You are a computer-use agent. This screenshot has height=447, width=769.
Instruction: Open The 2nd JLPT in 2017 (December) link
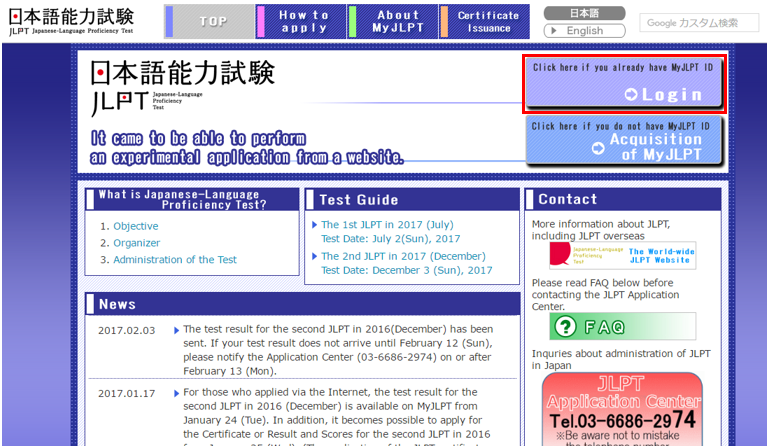pos(404,256)
